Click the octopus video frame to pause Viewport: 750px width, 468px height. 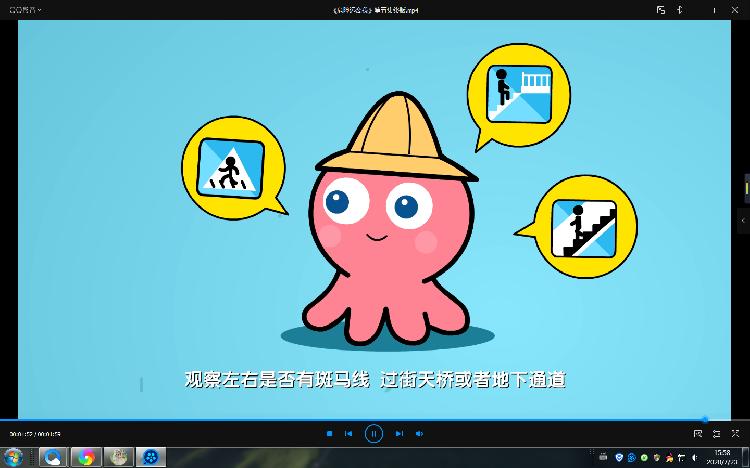tap(374, 219)
